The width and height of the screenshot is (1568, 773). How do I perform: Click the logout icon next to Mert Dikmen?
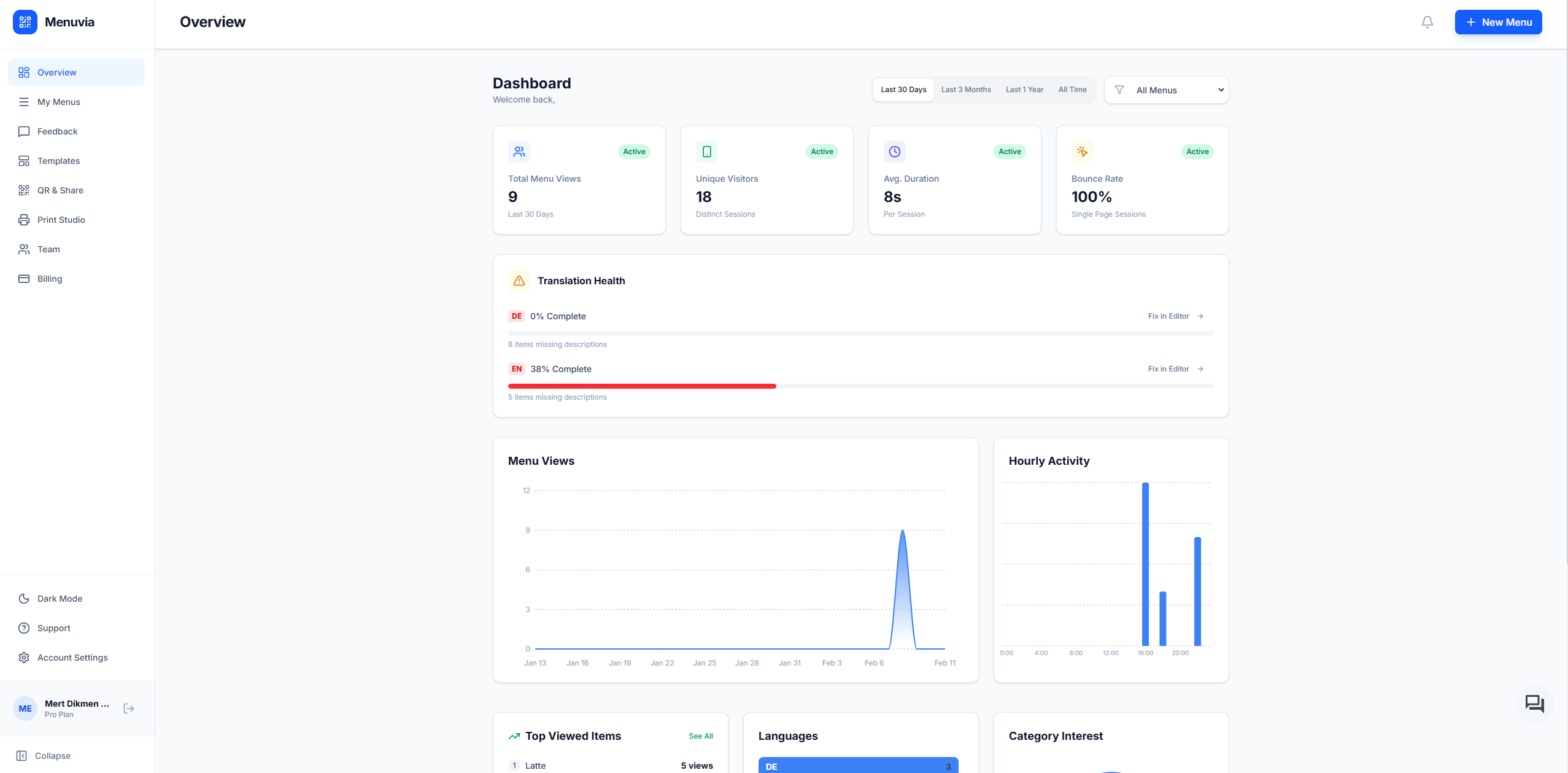click(x=128, y=708)
